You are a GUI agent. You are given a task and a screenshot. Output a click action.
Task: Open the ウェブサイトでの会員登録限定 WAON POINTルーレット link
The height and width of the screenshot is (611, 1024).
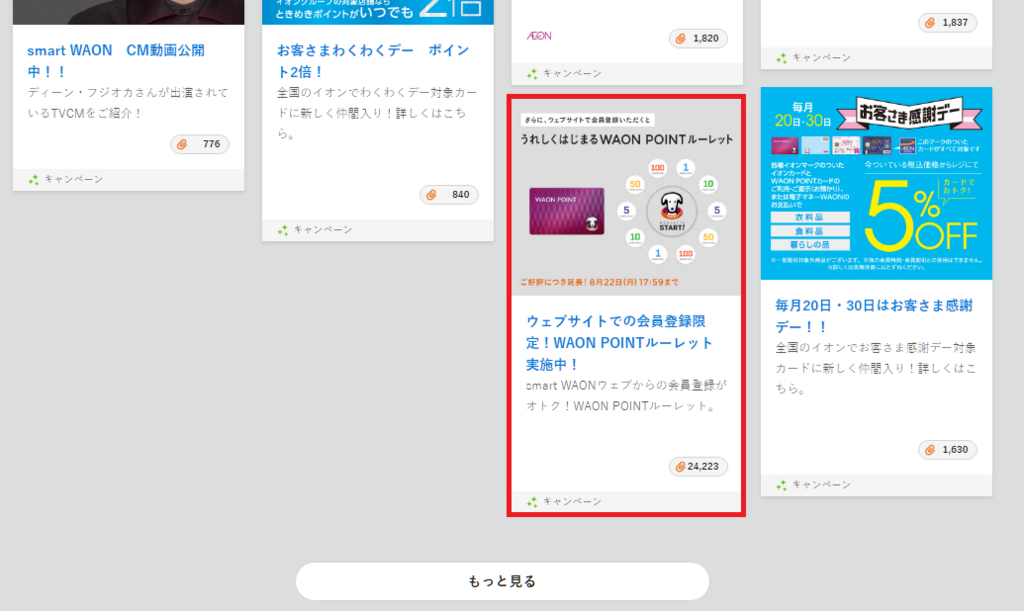click(x=619, y=343)
